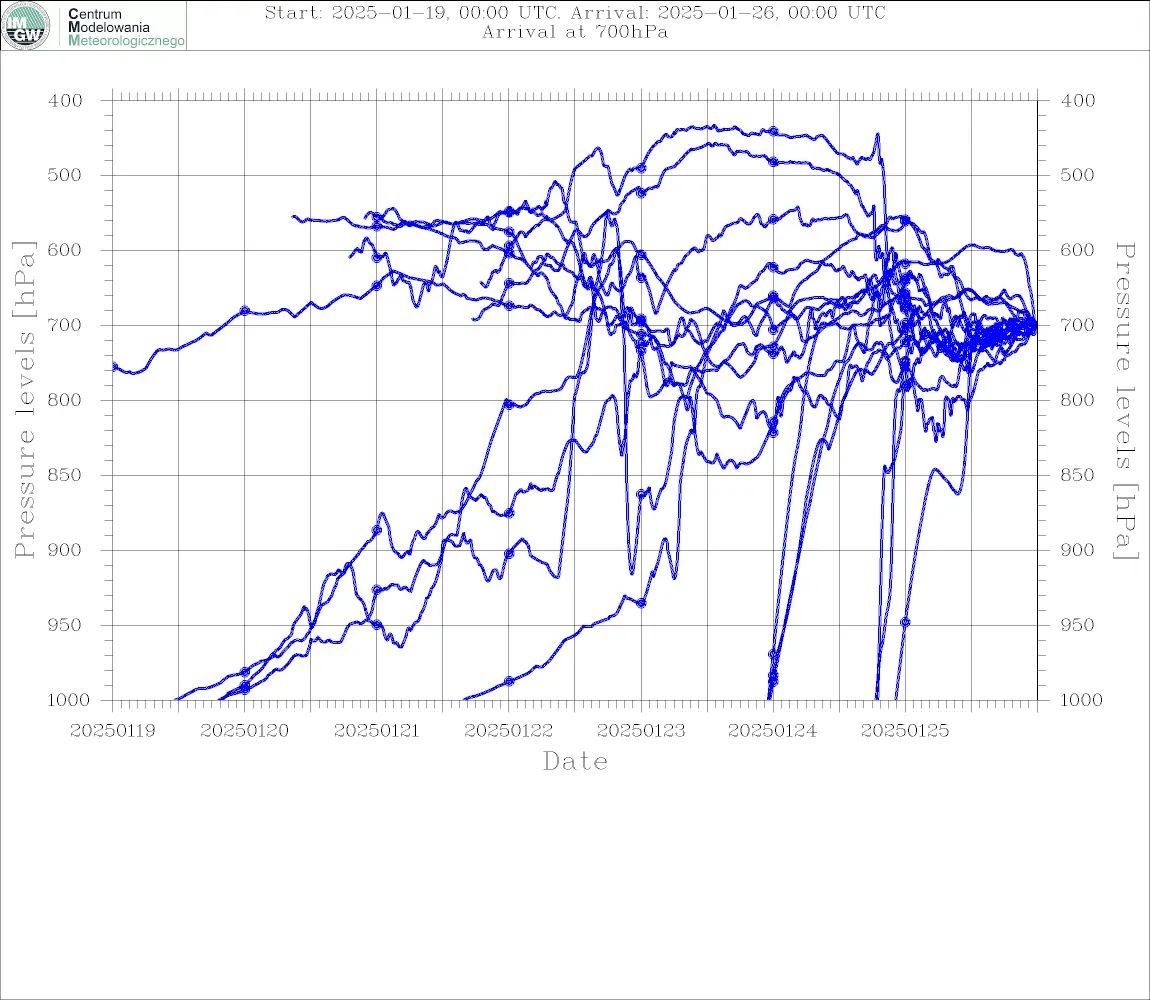Image resolution: width=1150 pixels, height=1000 pixels.
Task: Click the left axis 400 label
Action: [65, 101]
